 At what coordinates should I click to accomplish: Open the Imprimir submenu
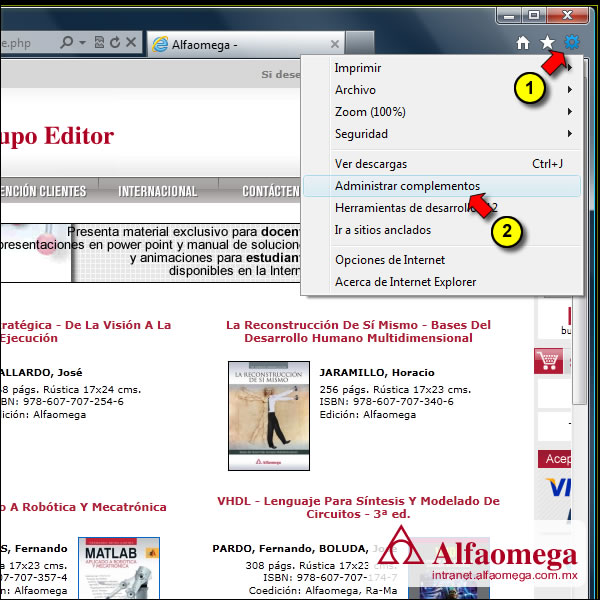(442, 68)
